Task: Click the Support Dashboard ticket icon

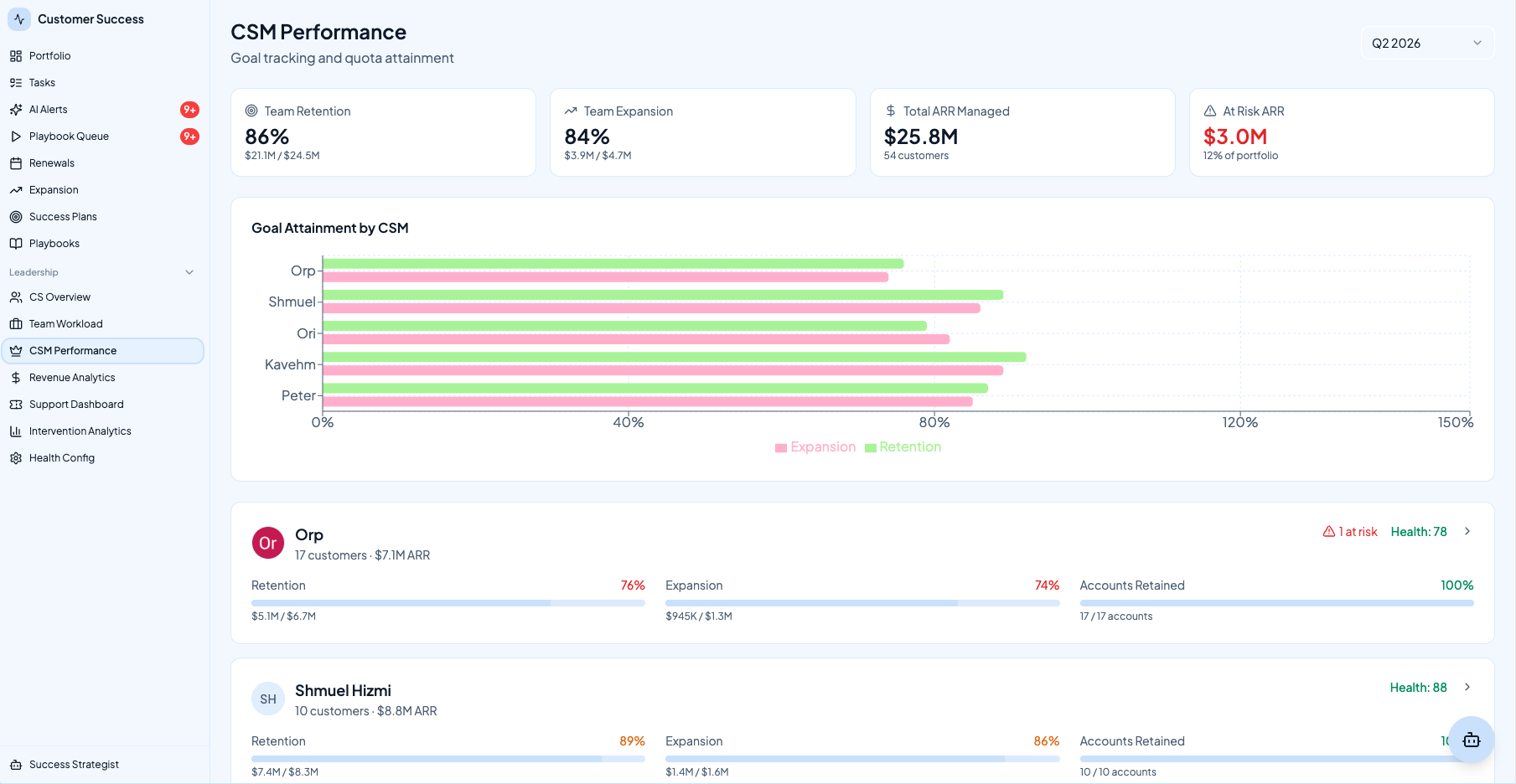Action: (x=16, y=405)
